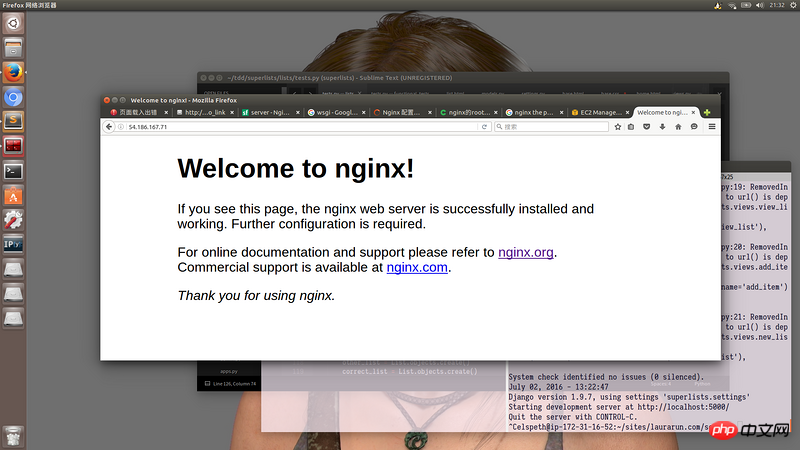Image resolution: width=800 pixels, height=450 pixels.
Task: Open the bookmarks list icon in Firefox
Action: click(631, 127)
